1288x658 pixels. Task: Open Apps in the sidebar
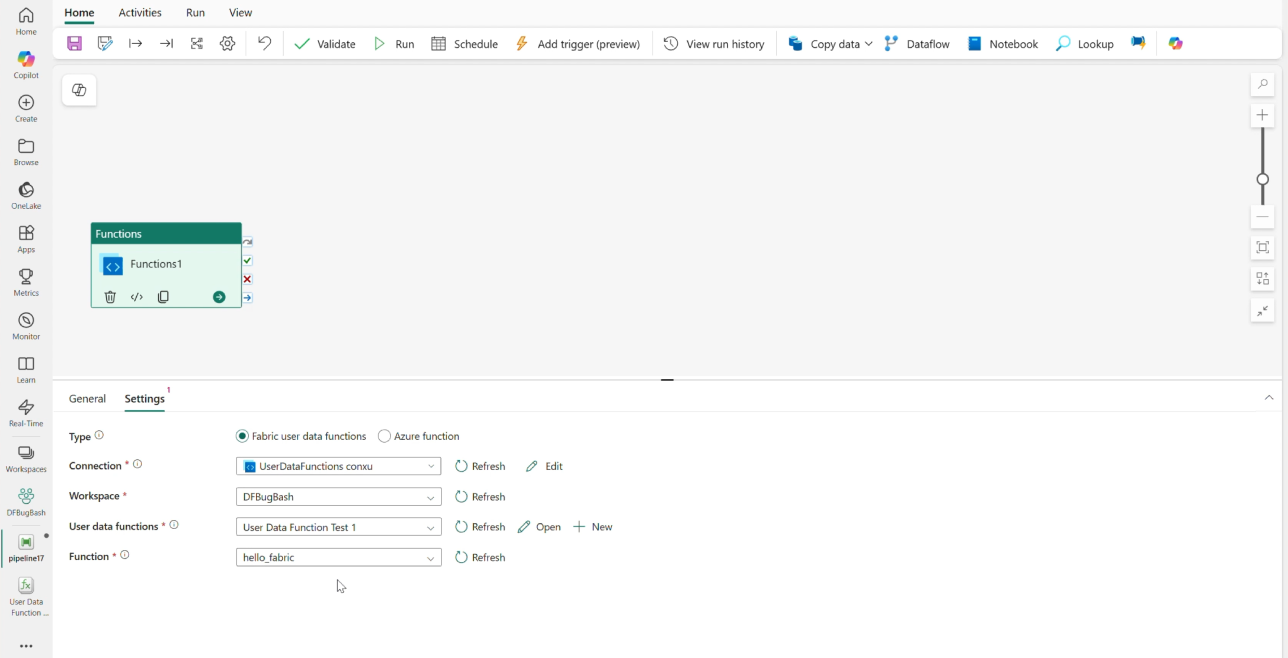pos(26,239)
